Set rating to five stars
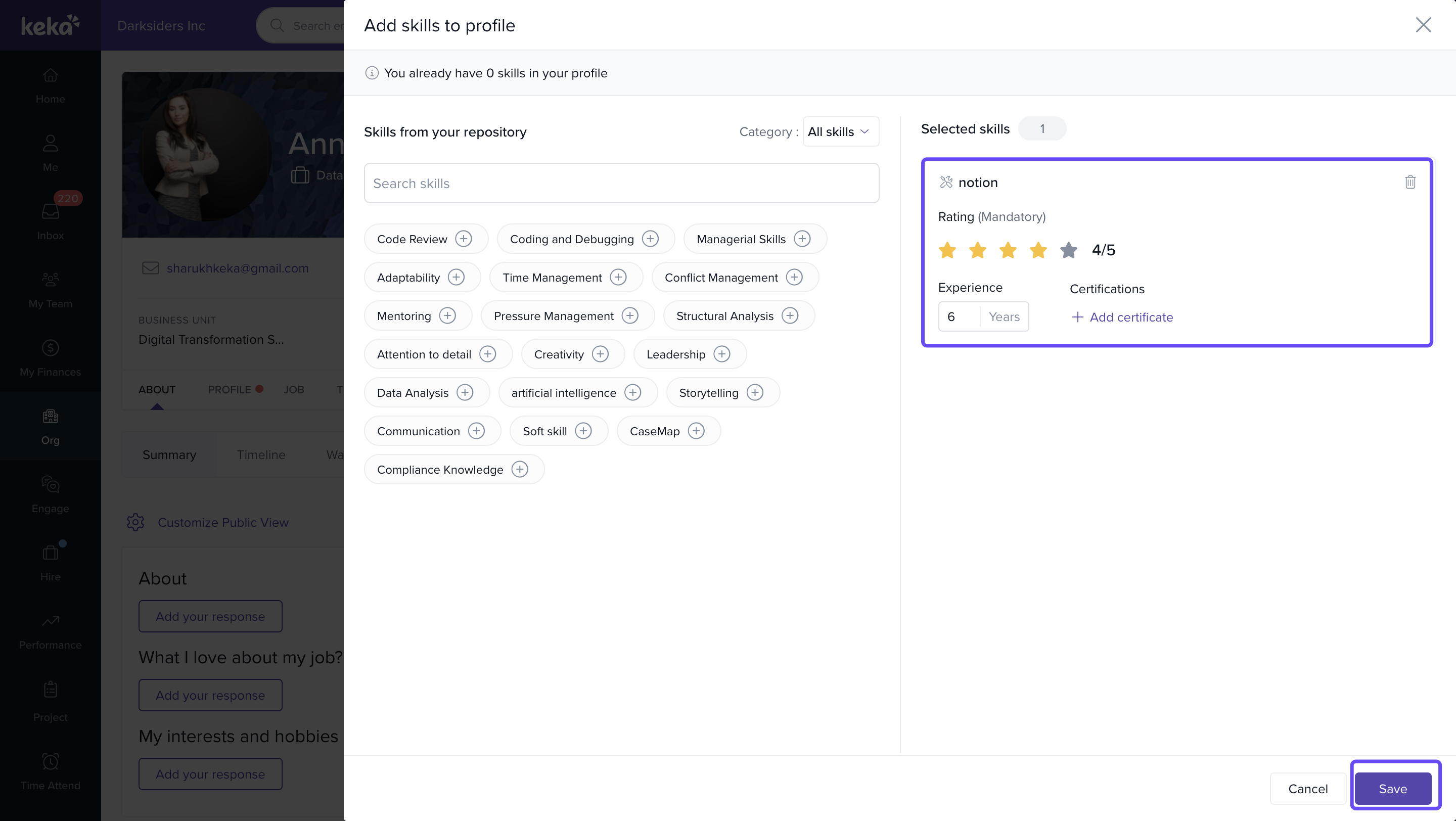 [x=1068, y=250]
